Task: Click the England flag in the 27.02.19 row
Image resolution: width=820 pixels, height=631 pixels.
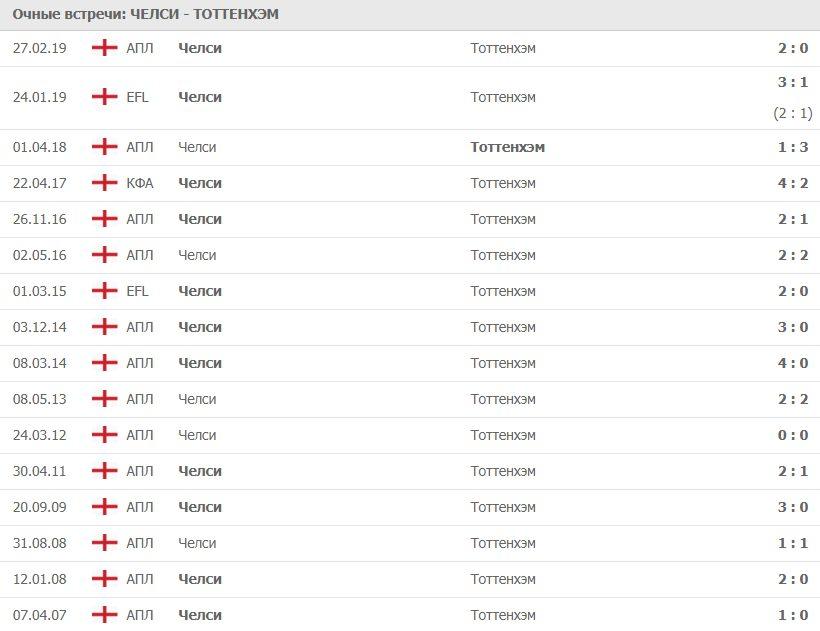Action: coord(104,48)
